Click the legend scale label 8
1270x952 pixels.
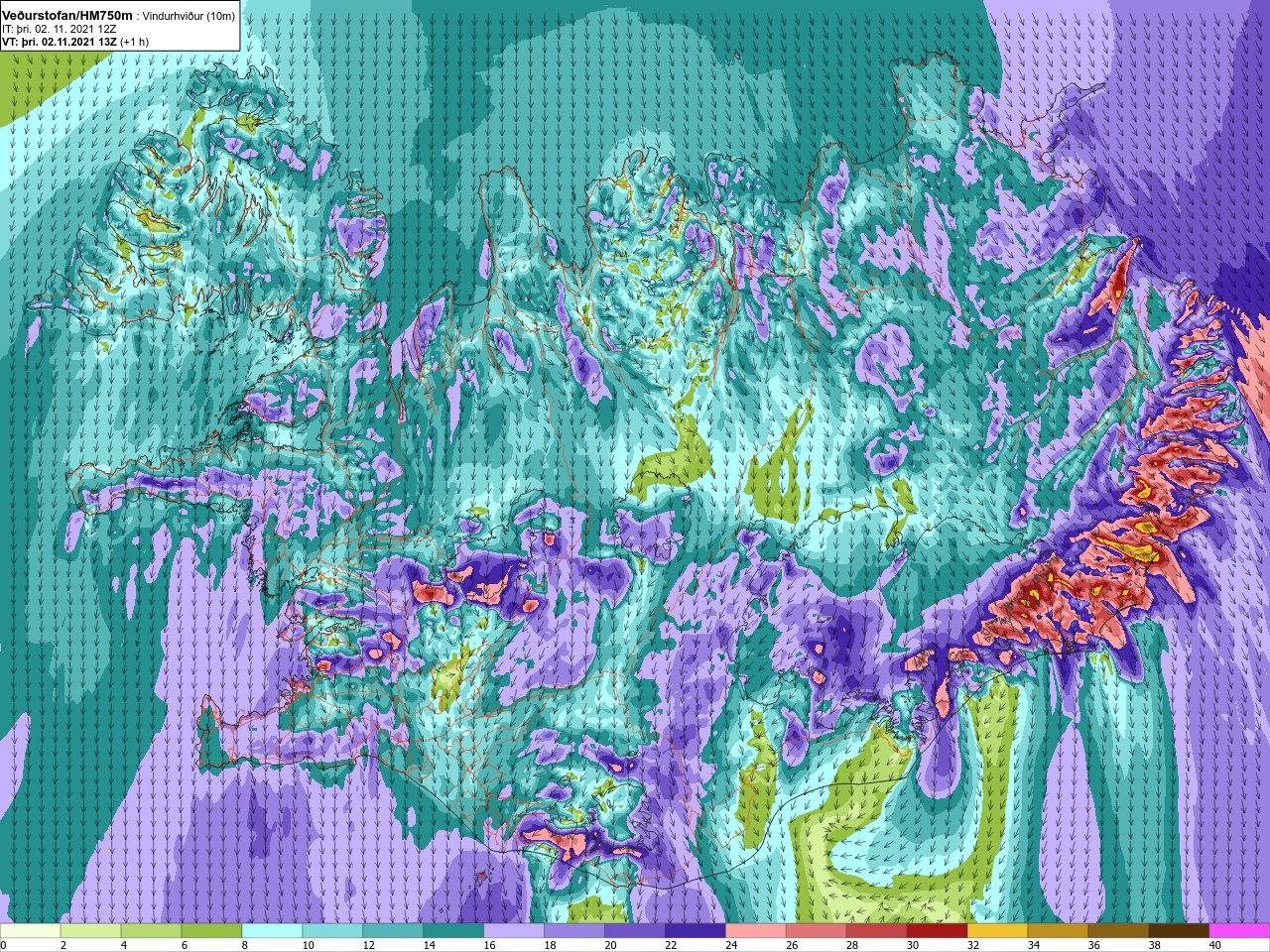coord(245,945)
